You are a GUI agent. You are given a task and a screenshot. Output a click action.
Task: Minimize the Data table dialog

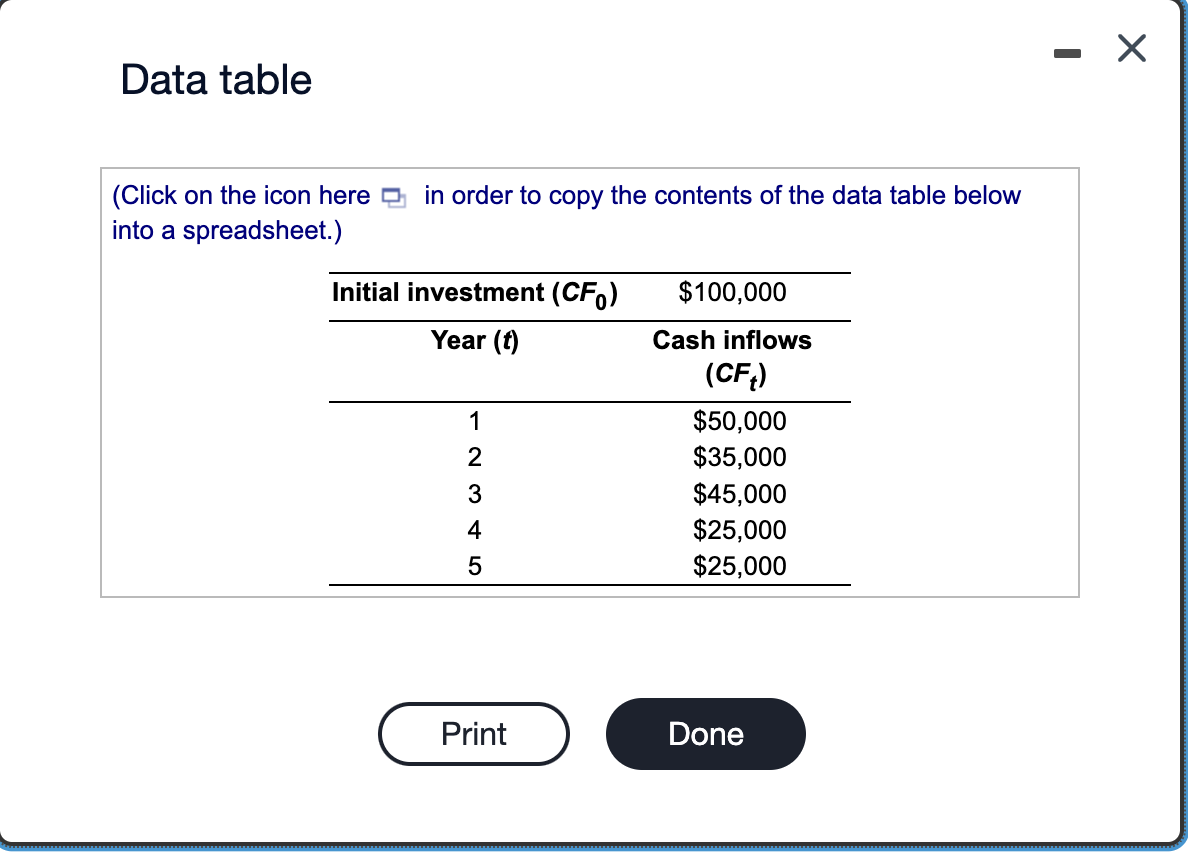click(x=1067, y=54)
